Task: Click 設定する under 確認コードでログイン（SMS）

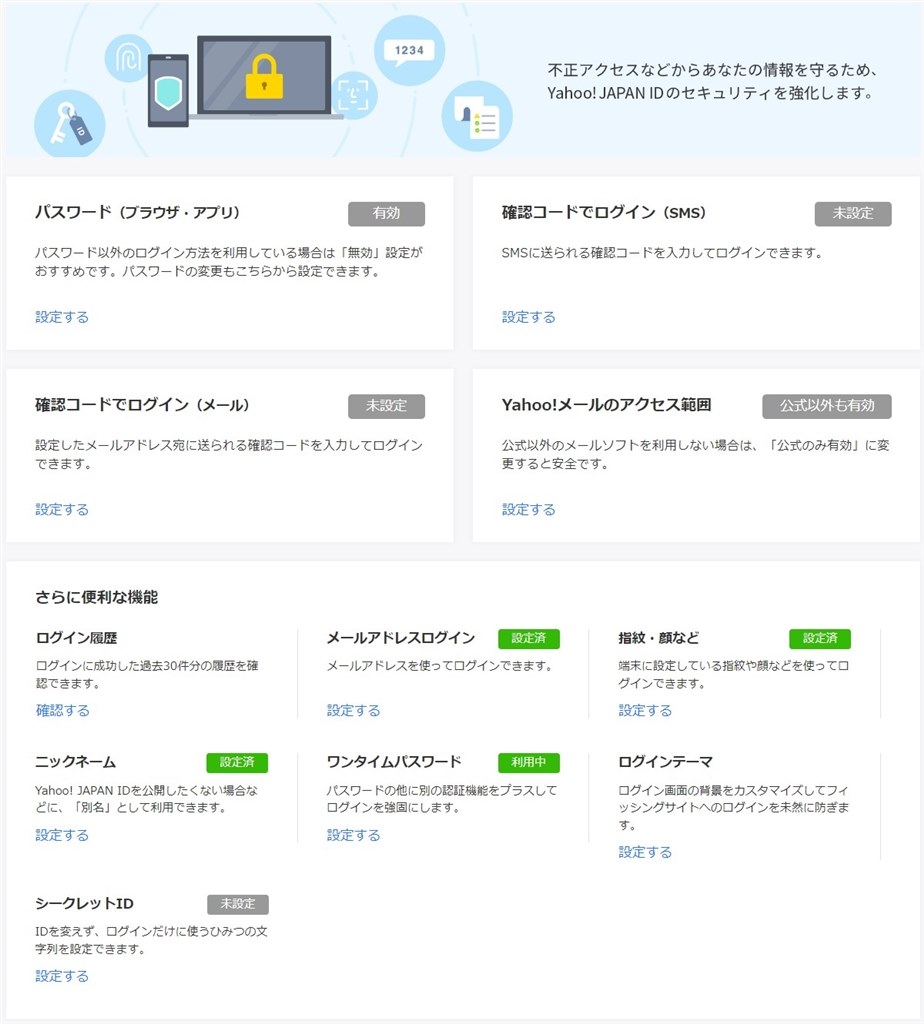Action: (527, 316)
